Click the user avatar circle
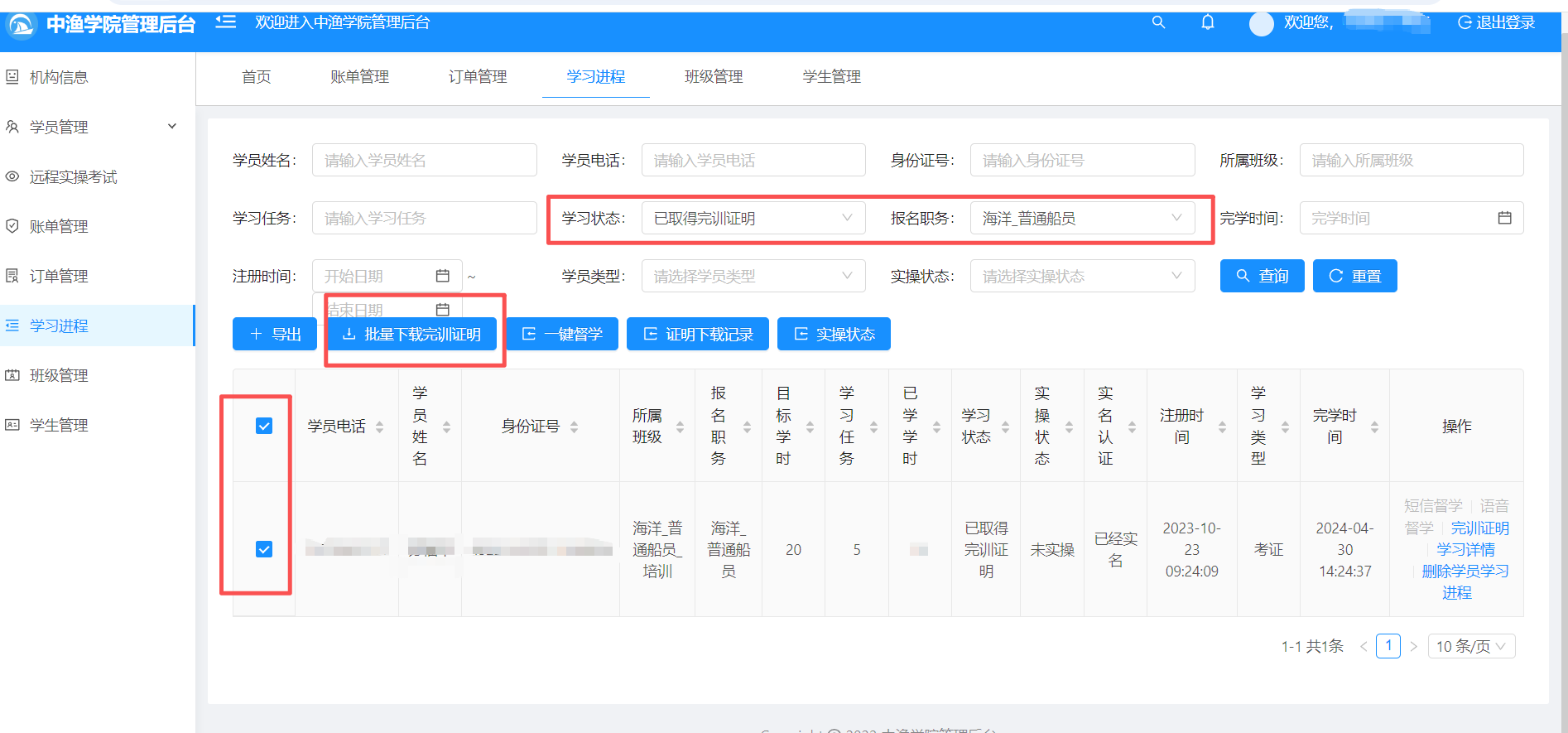This screenshot has width=1568, height=733. (1261, 24)
